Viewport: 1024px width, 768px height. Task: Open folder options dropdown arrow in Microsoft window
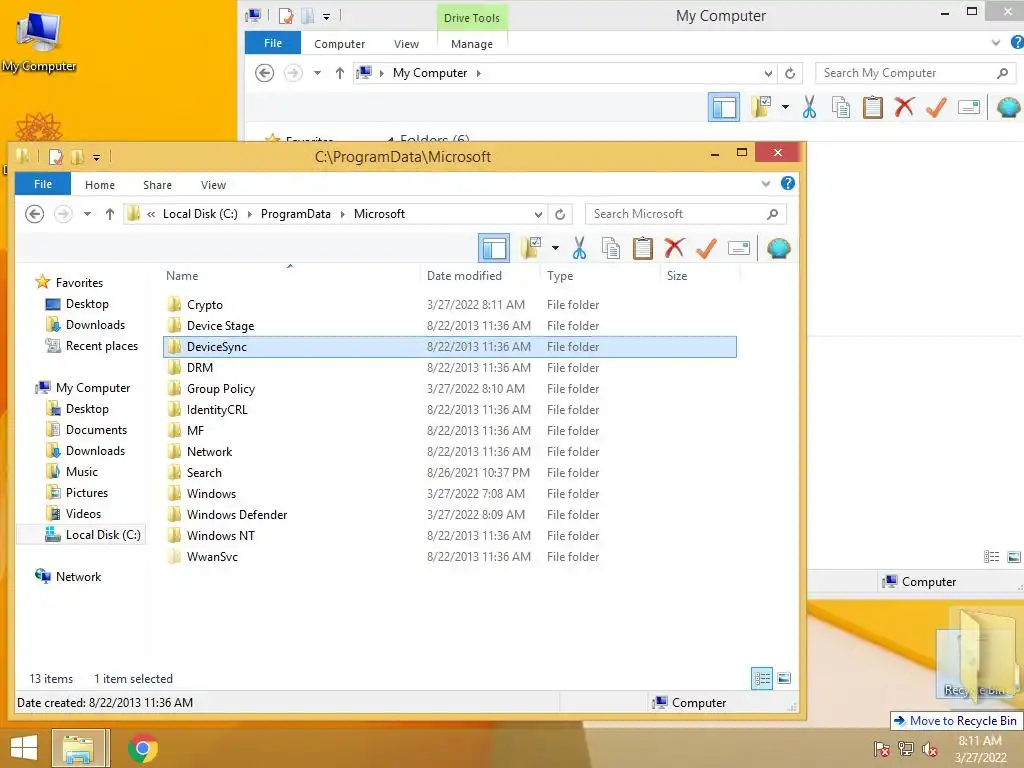pos(555,248)
